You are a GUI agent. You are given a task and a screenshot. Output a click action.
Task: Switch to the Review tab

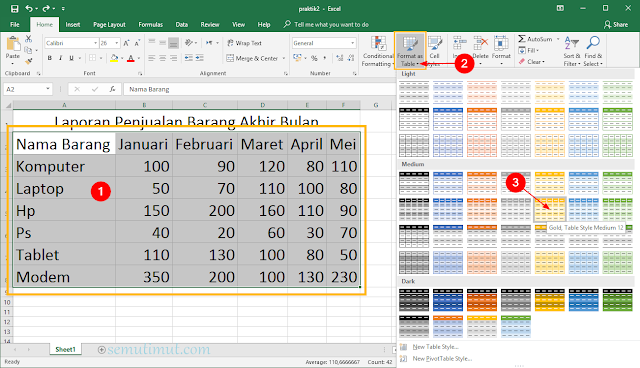tap(210, 24)
